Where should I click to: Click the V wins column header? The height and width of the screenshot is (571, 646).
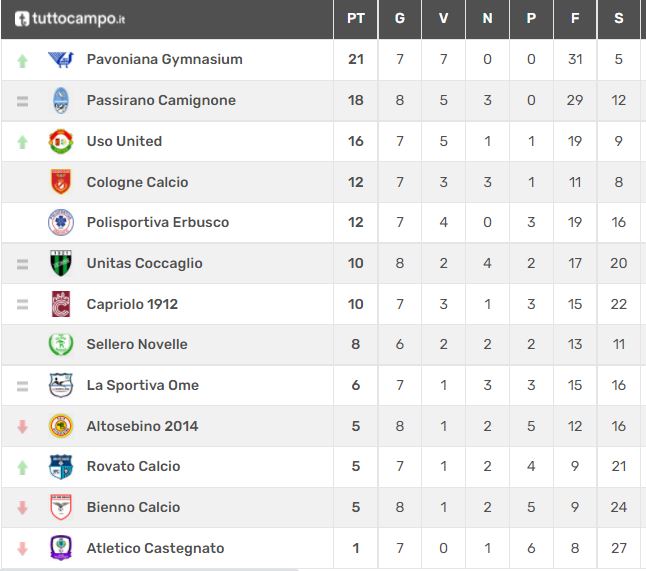[x=443, y=19]
